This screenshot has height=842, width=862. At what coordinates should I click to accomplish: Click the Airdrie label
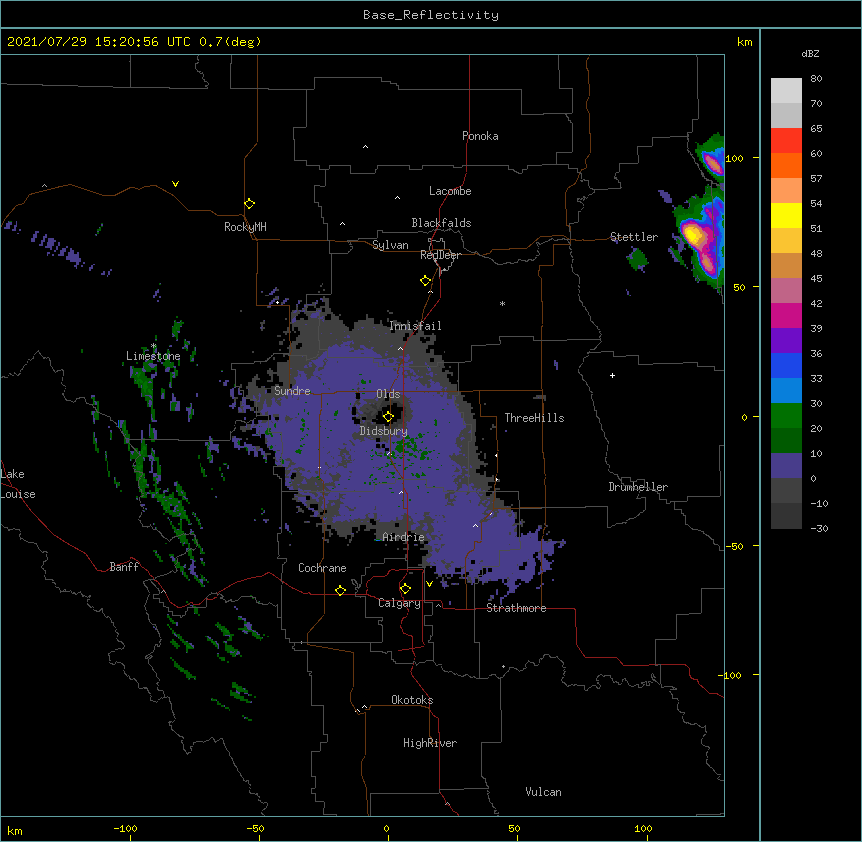(404, 537)
